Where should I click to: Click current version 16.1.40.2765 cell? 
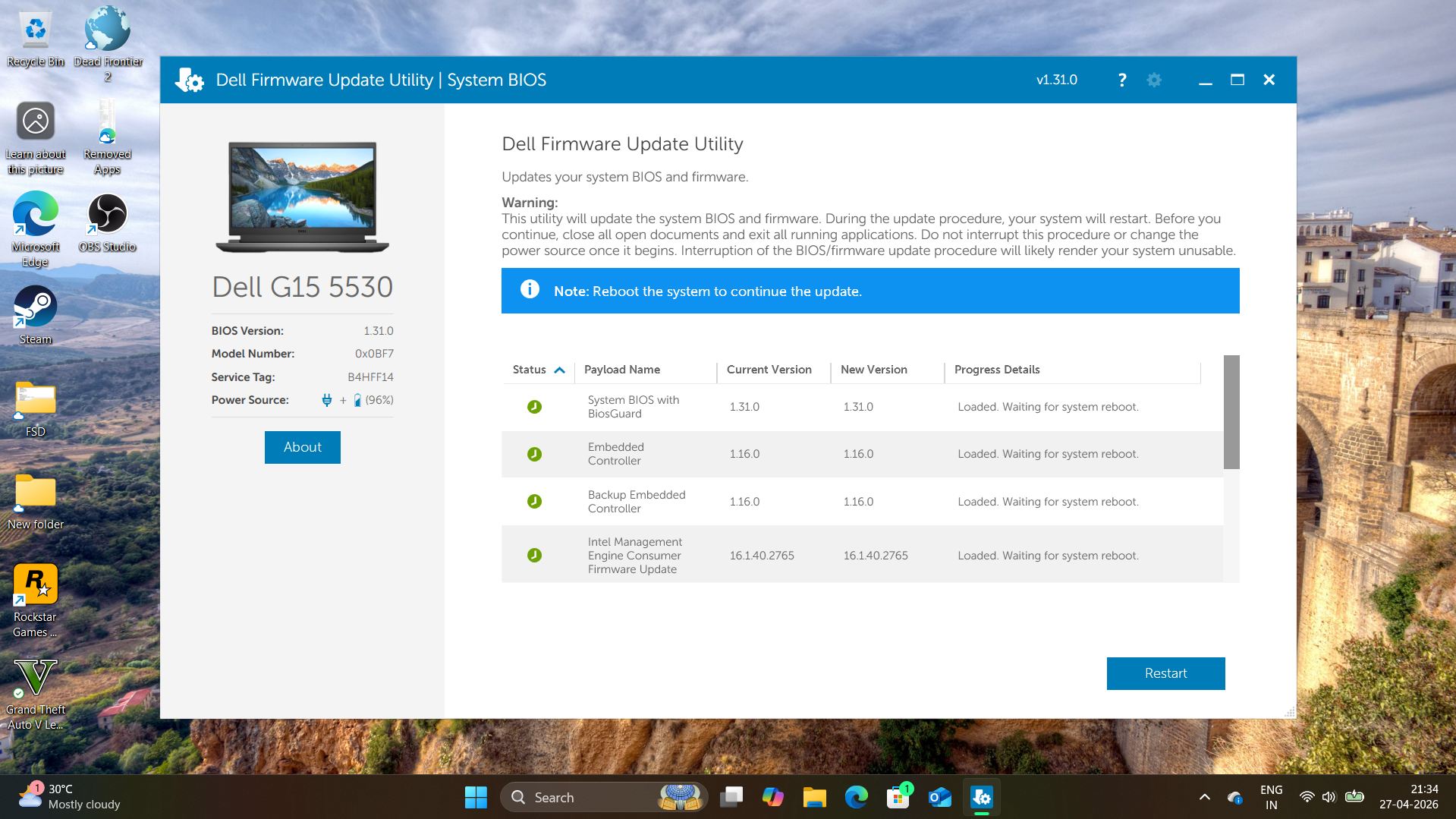pos(761,556)
